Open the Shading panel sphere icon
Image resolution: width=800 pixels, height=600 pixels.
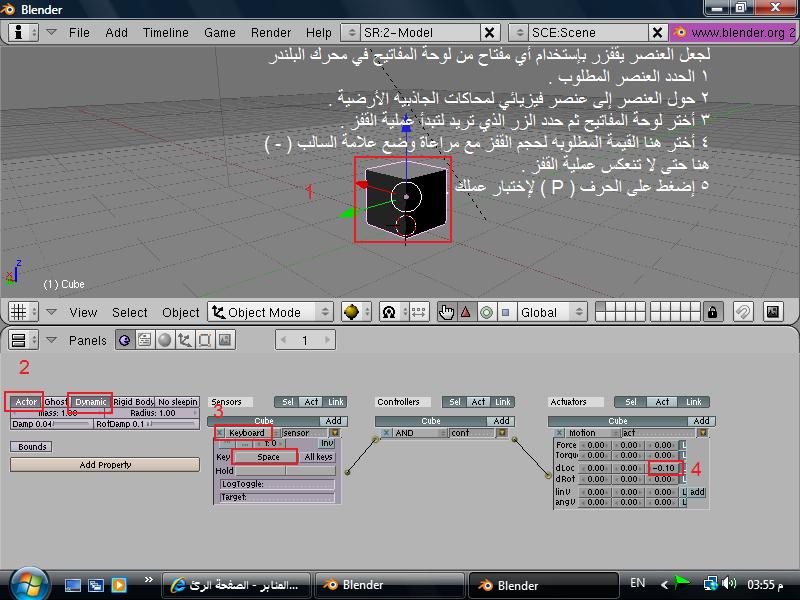tap(165, 340)
